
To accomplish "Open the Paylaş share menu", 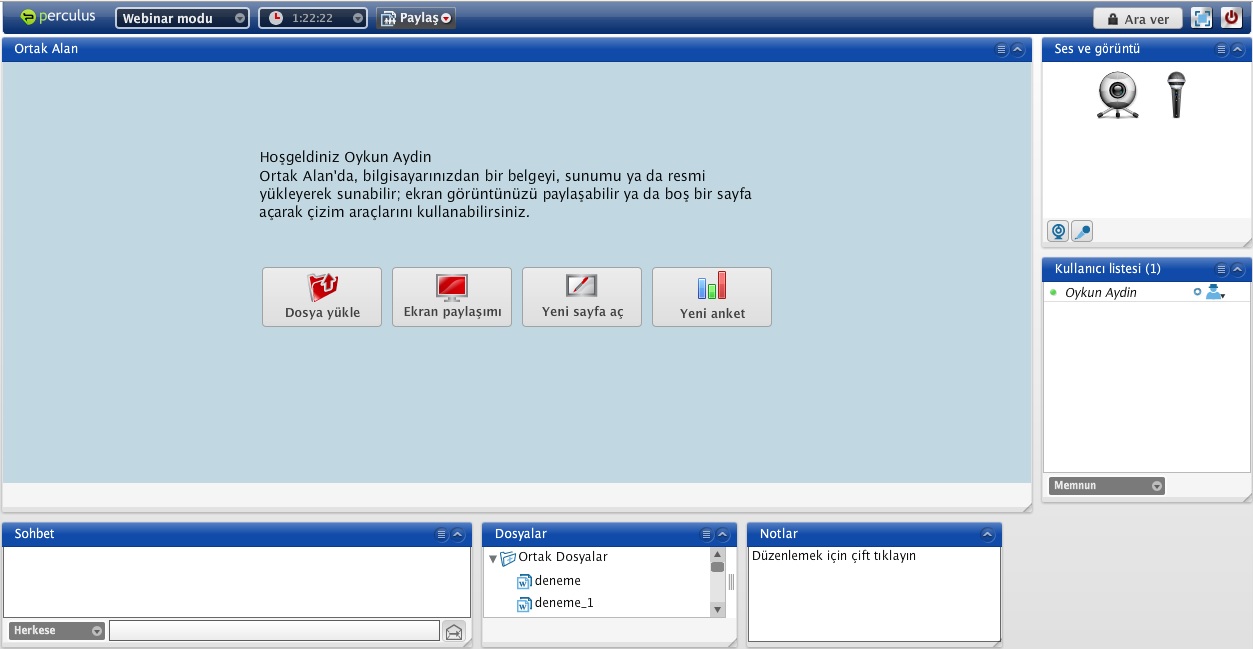I will point(416,18).
